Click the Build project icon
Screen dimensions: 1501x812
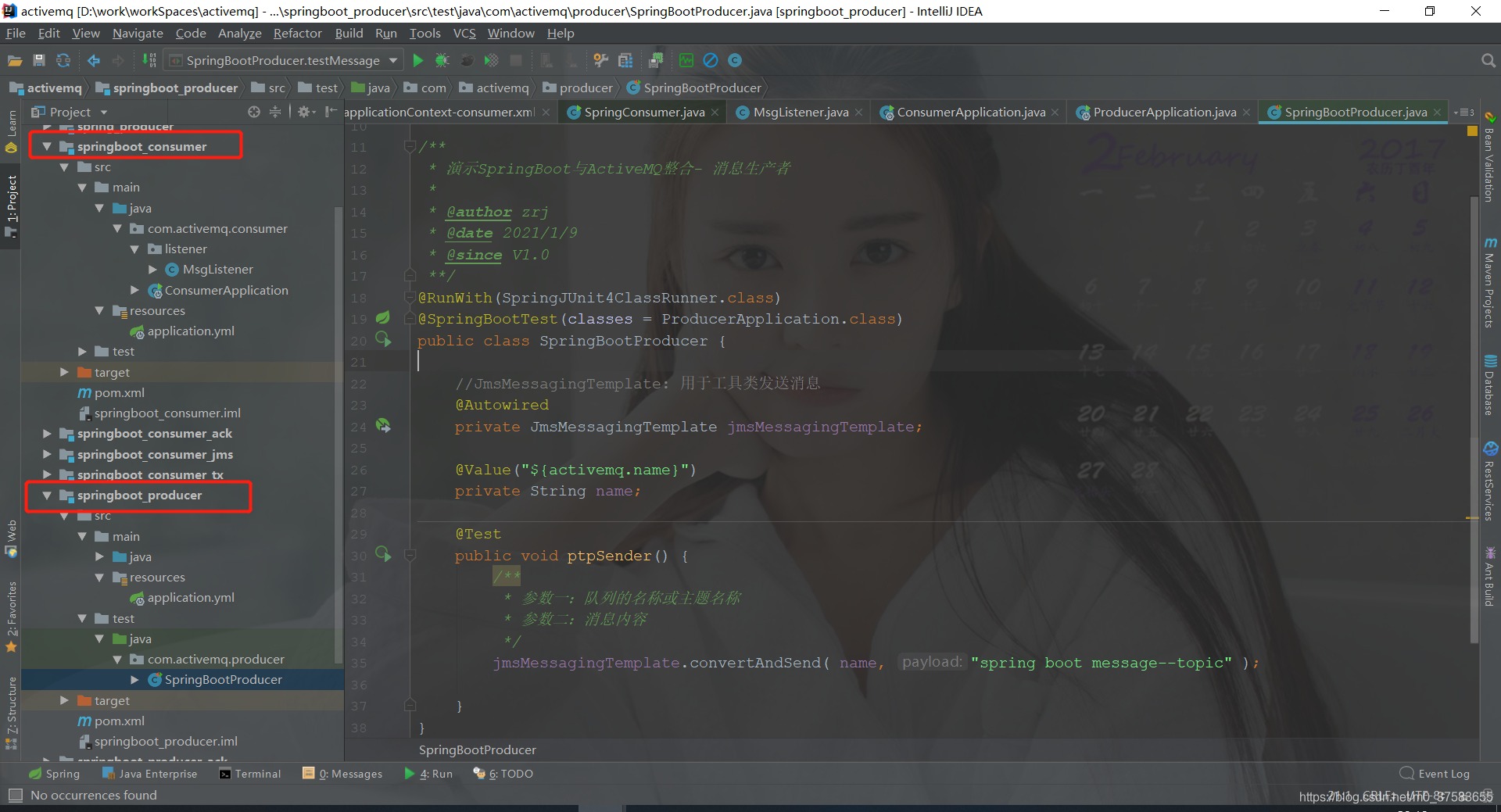tap(149, 60)
